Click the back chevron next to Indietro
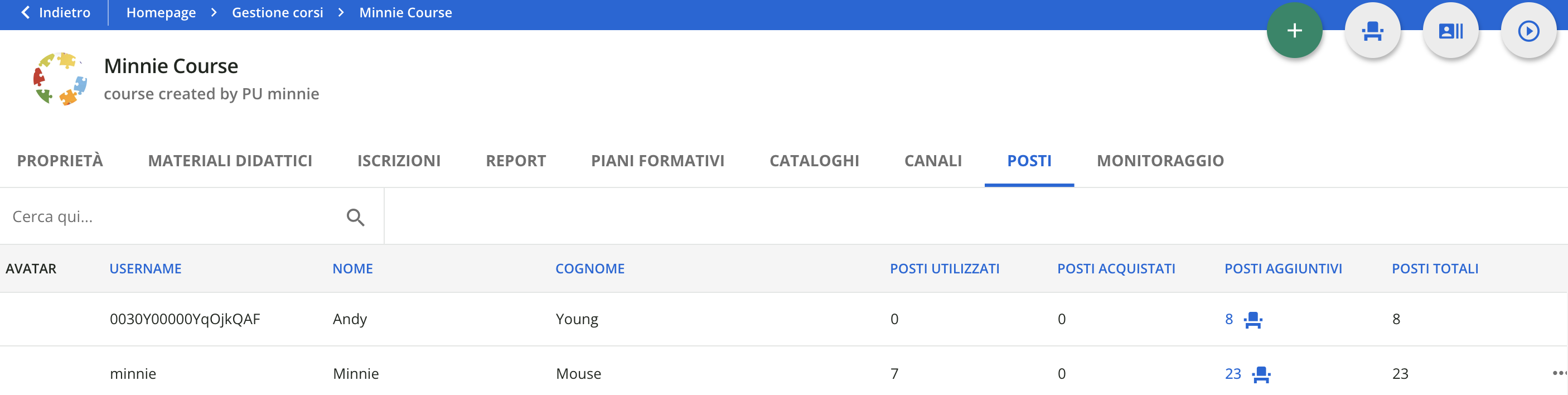 point(25,12)
